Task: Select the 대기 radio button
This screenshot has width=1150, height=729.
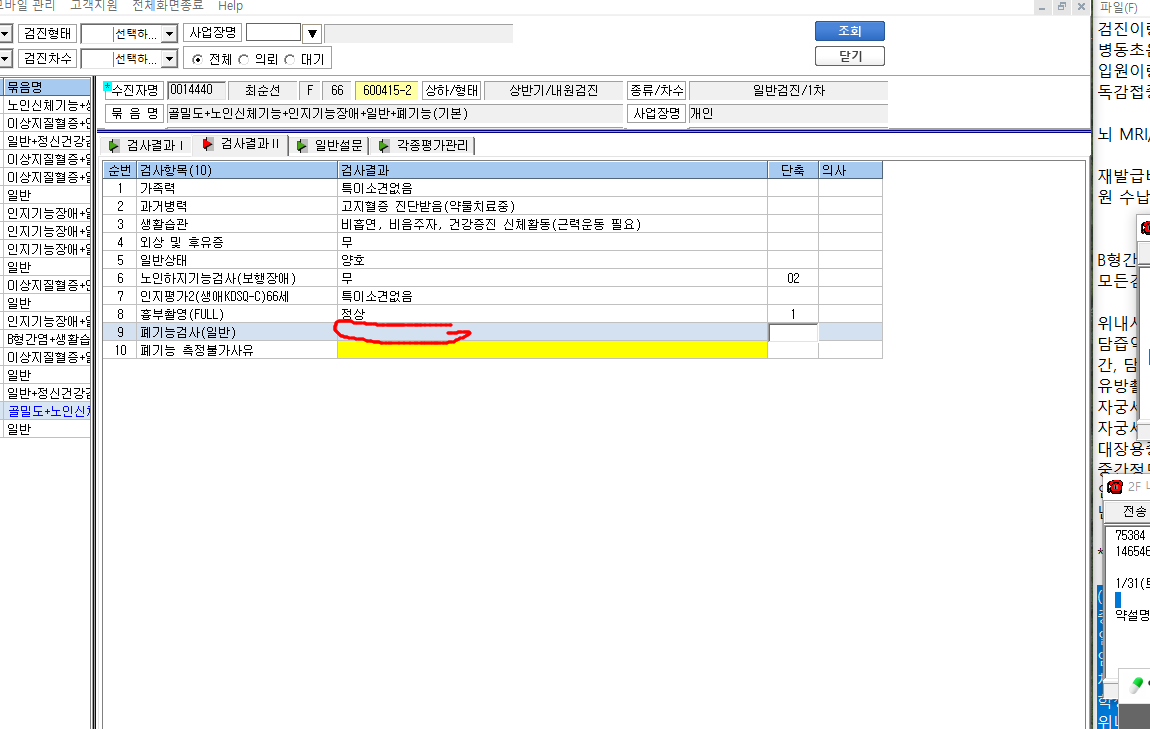Action: point(290,59)
